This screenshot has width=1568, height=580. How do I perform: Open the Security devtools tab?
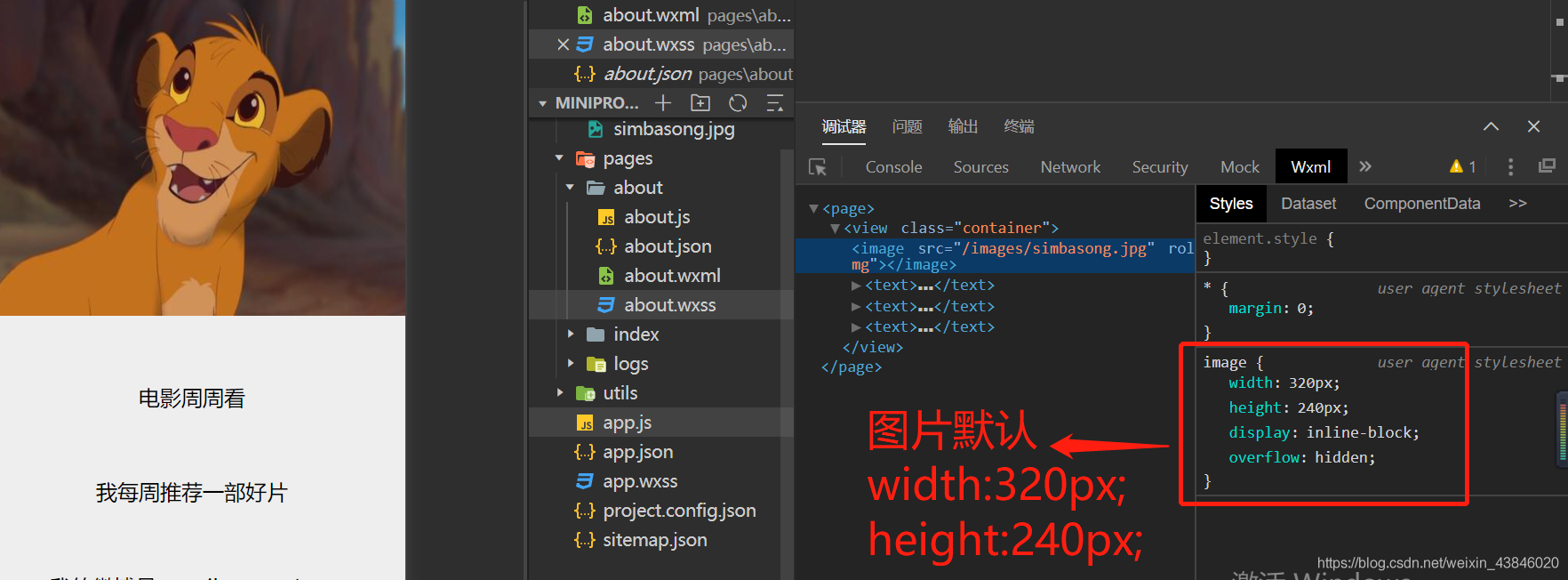tap(1159, 166)
